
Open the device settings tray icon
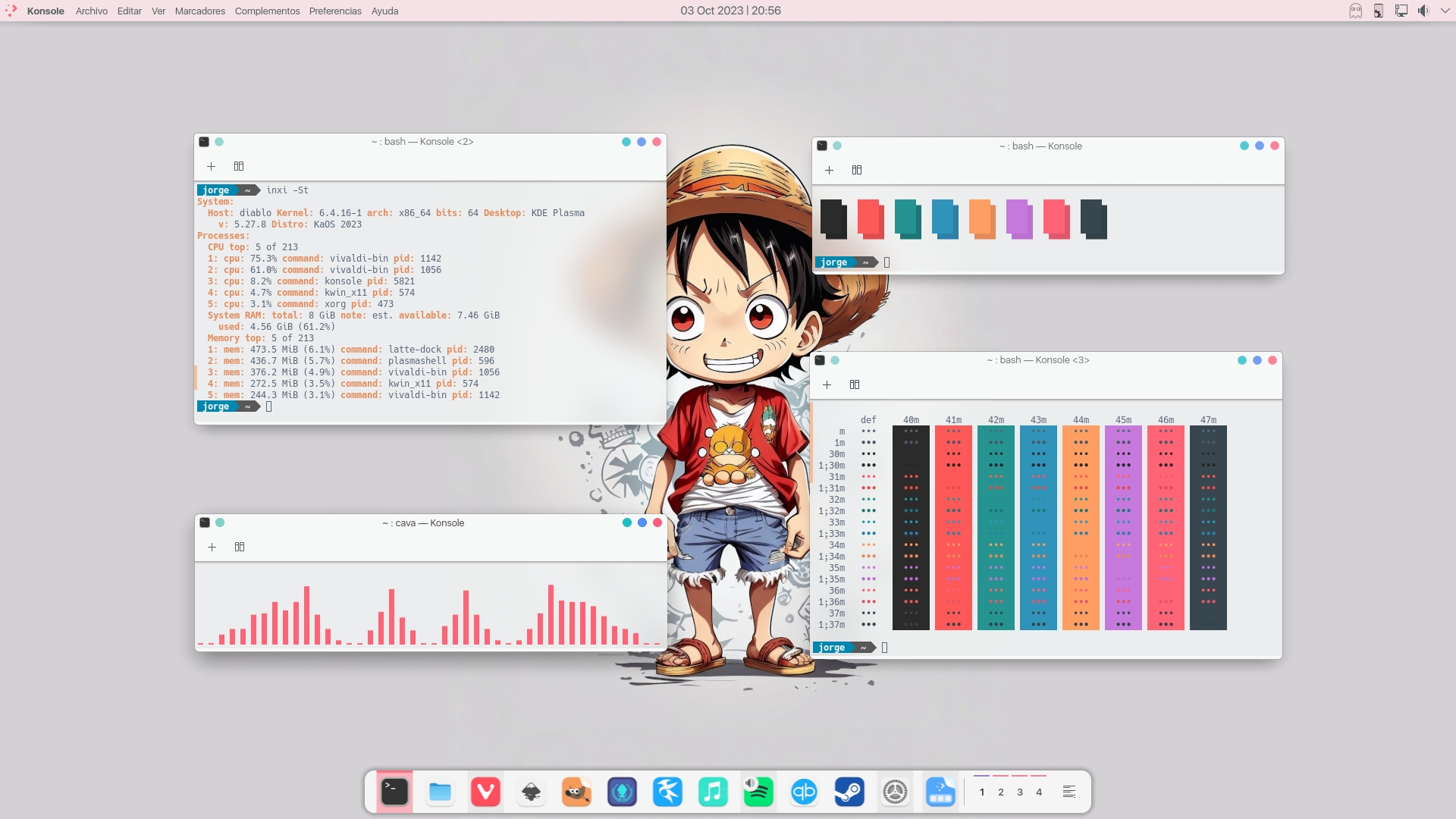pyautogui.click(x=1379, y=11)
